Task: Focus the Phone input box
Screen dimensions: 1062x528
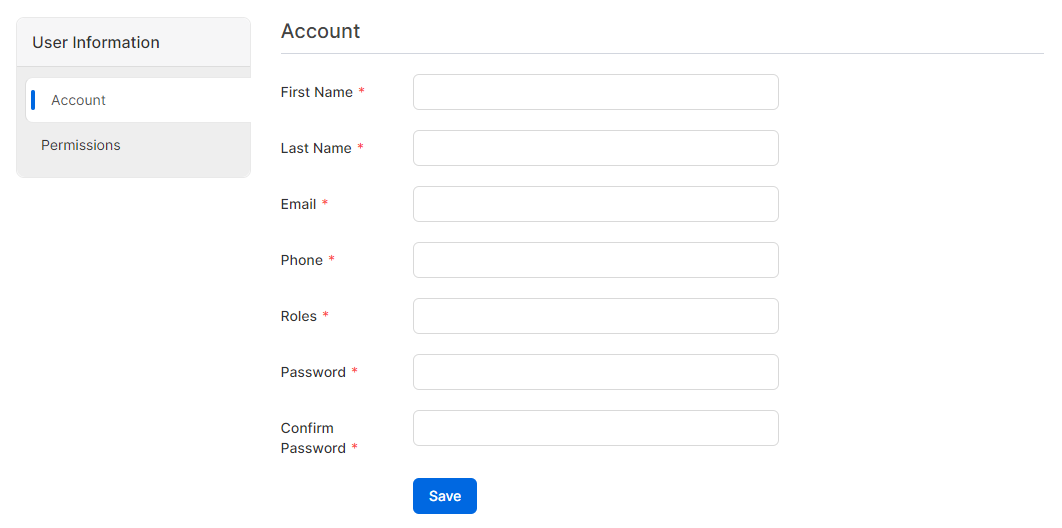Action: click(x=595, y=260)
